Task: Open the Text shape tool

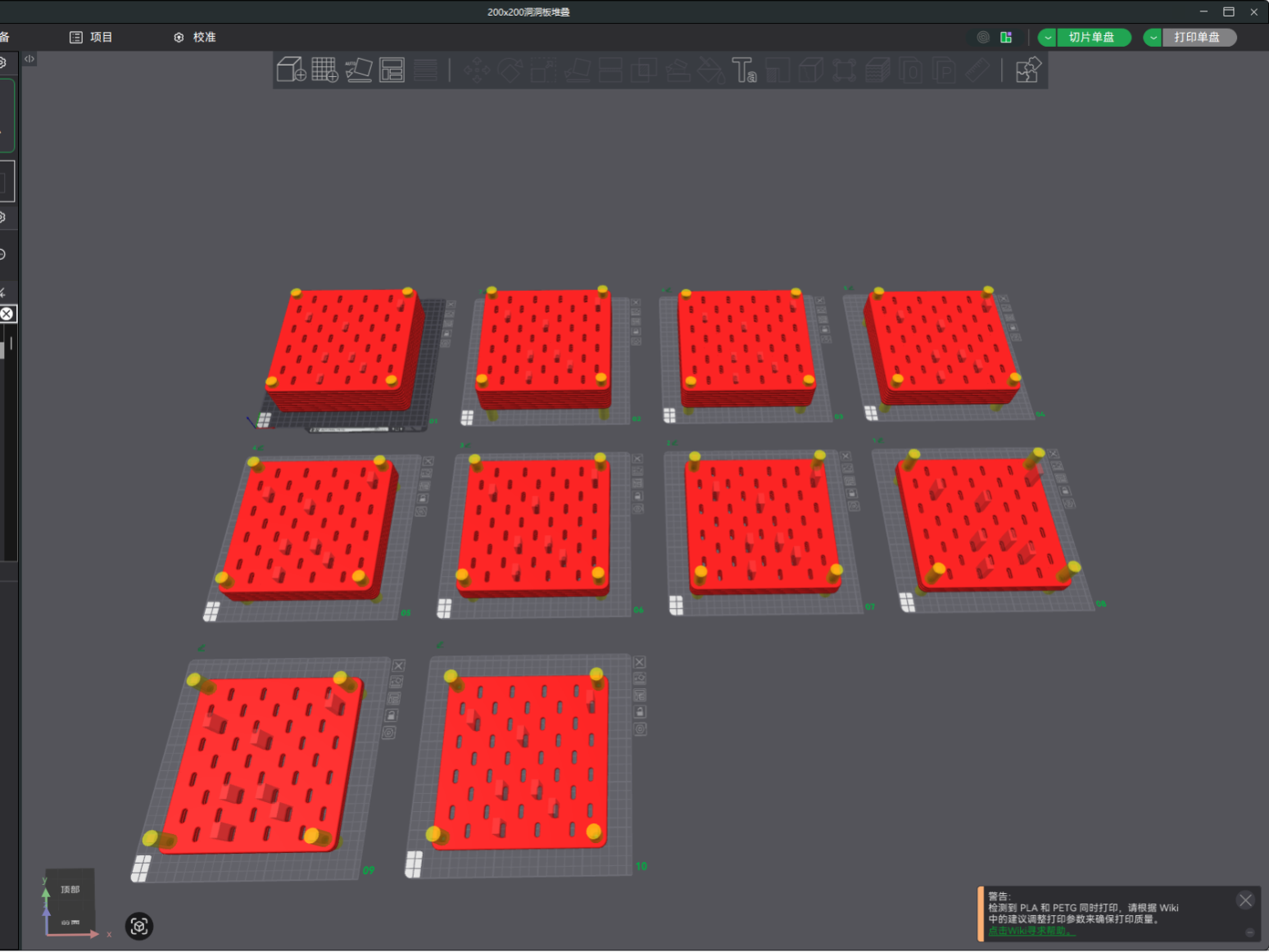Action: tap(744, 70)
